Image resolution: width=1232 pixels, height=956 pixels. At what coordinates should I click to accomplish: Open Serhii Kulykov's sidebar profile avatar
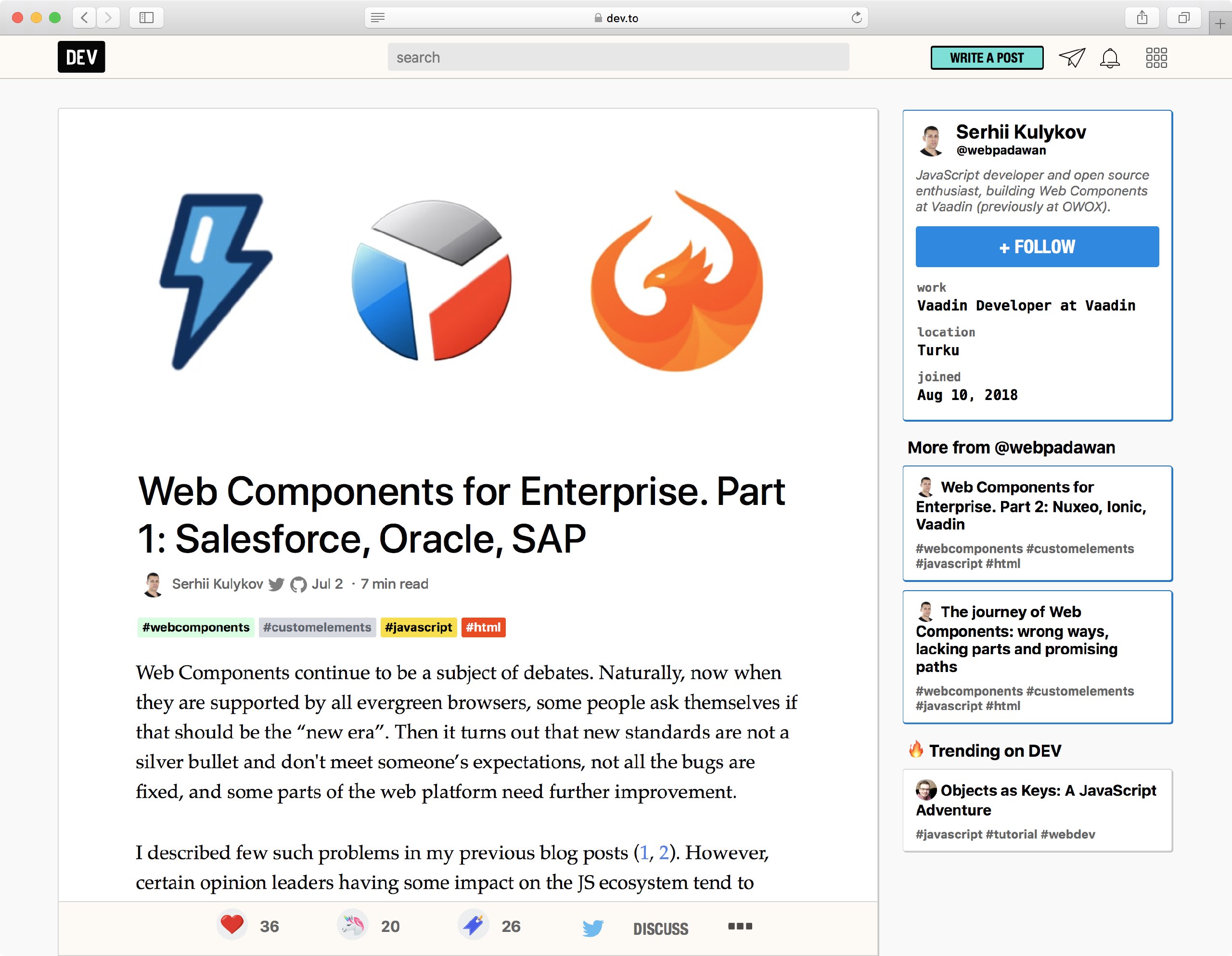click(x=931, y=141)
